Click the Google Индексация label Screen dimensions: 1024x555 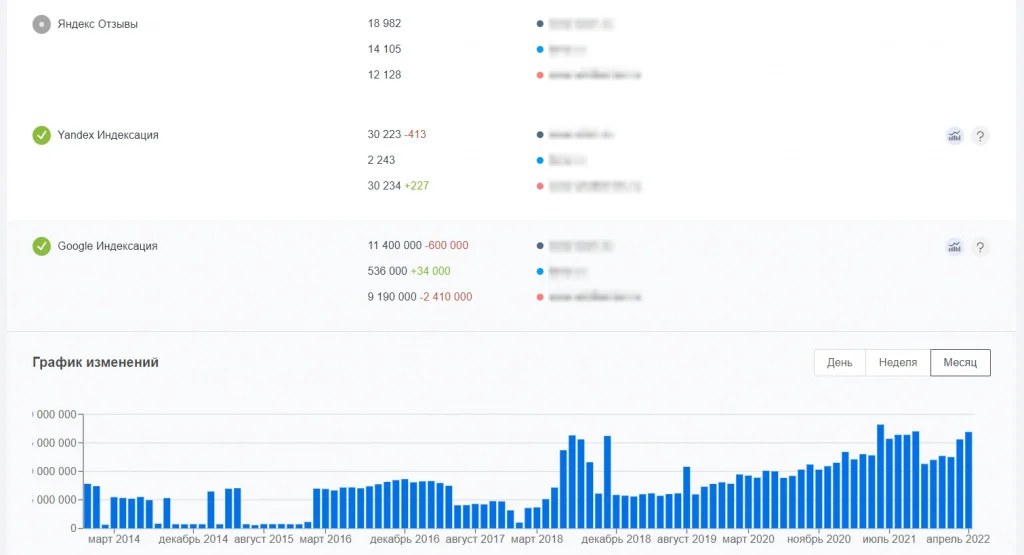[x=107, y=246]
